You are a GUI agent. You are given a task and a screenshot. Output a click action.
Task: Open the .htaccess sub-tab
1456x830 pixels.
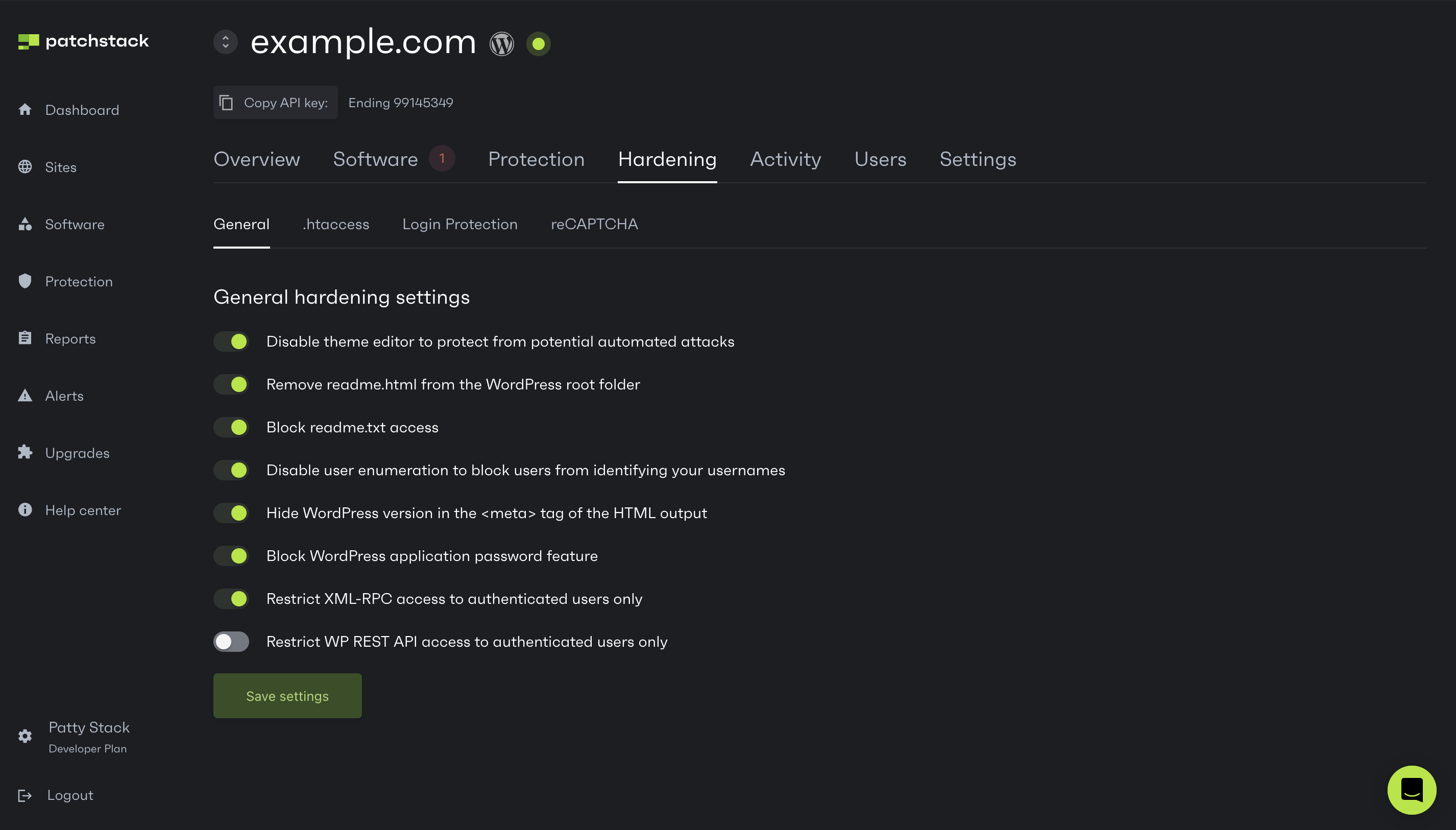coord(336,224)
